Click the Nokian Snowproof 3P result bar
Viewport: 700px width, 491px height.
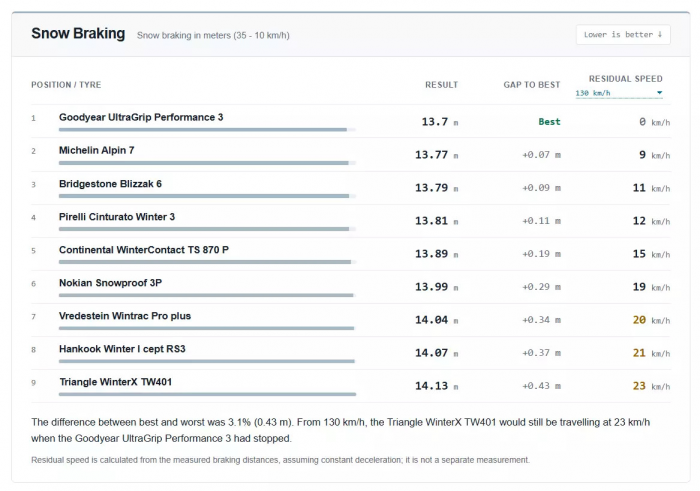click(207, 295)
